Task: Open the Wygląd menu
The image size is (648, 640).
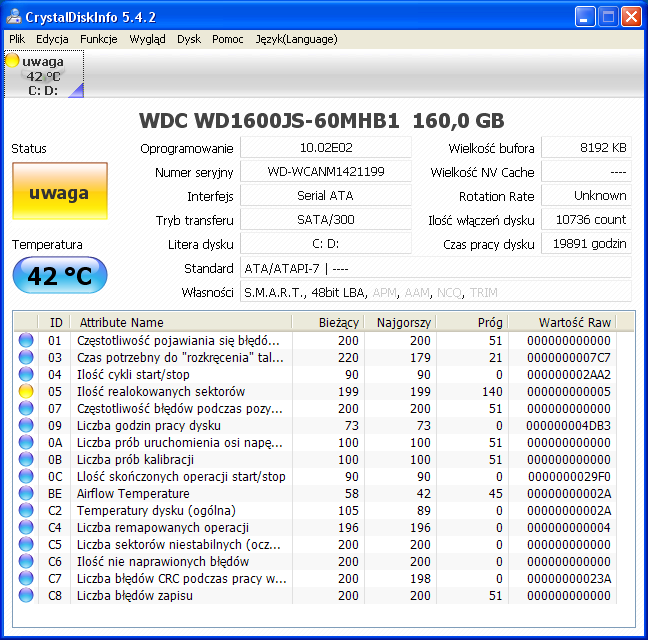Action: coord(148,39)
